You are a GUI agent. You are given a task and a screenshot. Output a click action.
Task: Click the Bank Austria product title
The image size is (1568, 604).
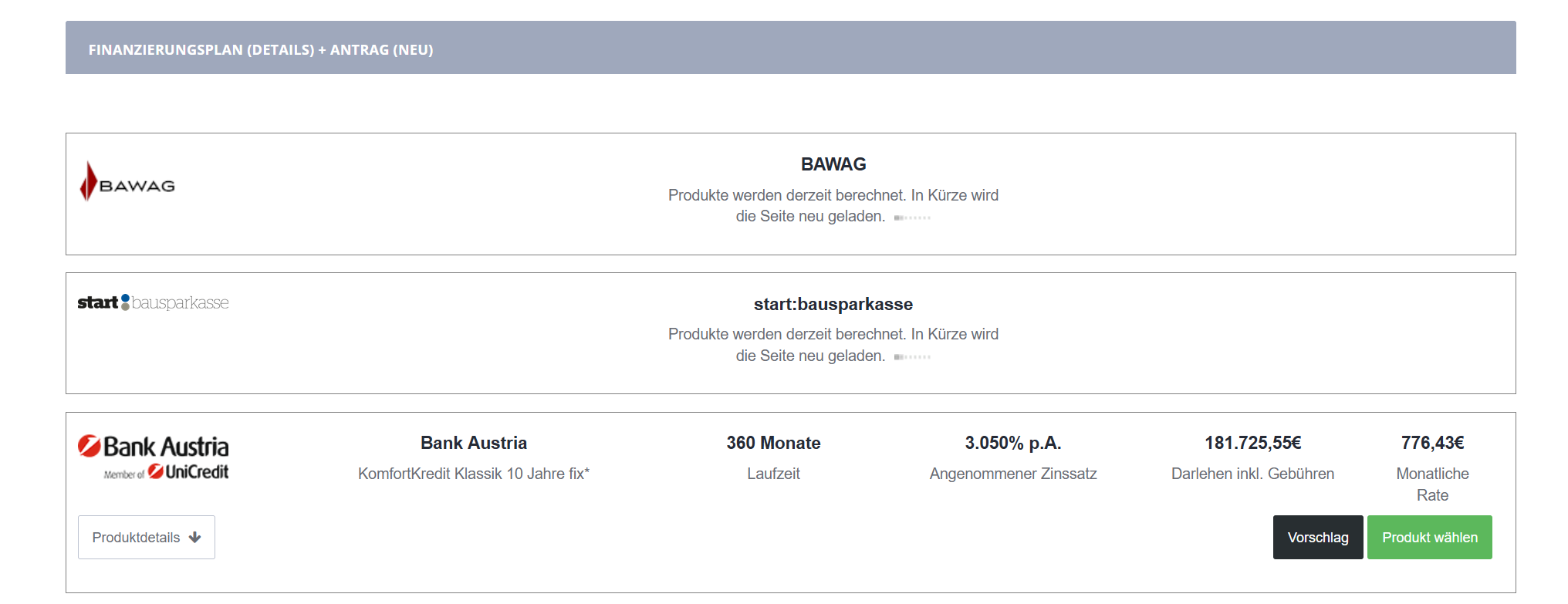pyautogui.click(x=474, y=443)
